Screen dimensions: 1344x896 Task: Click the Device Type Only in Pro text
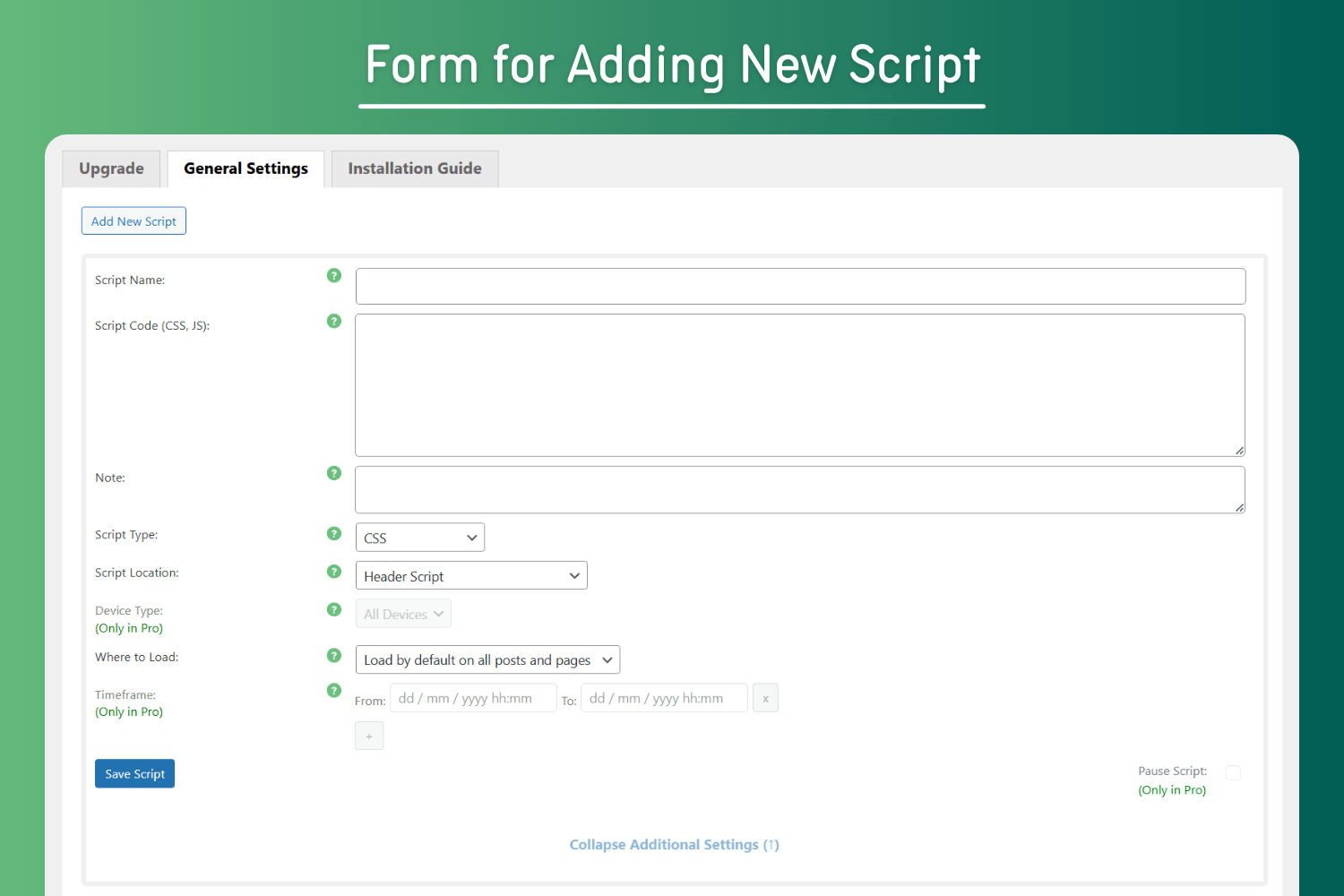tap(129, 628)
